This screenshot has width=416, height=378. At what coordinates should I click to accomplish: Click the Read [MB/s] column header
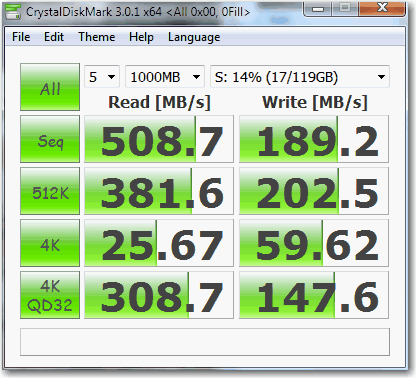coord(159,102)
